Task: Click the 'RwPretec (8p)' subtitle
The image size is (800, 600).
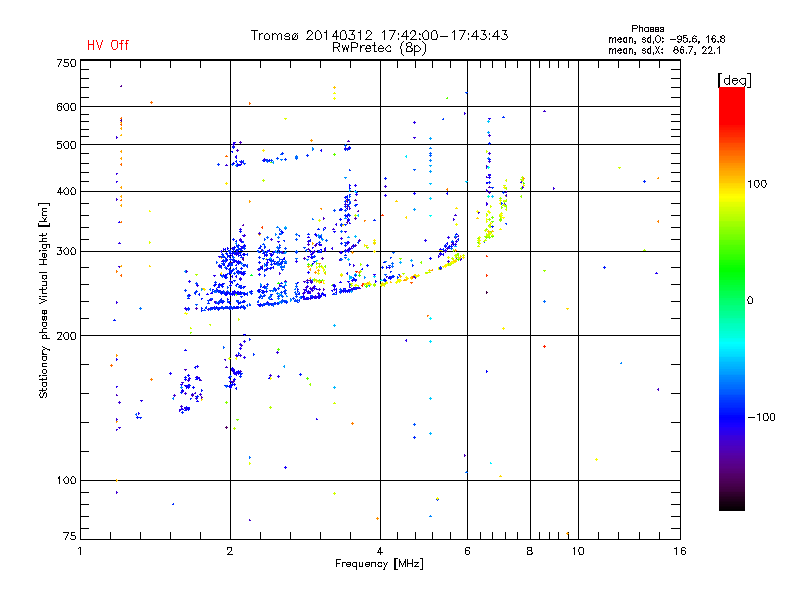Action: click(x=379, y=48)
